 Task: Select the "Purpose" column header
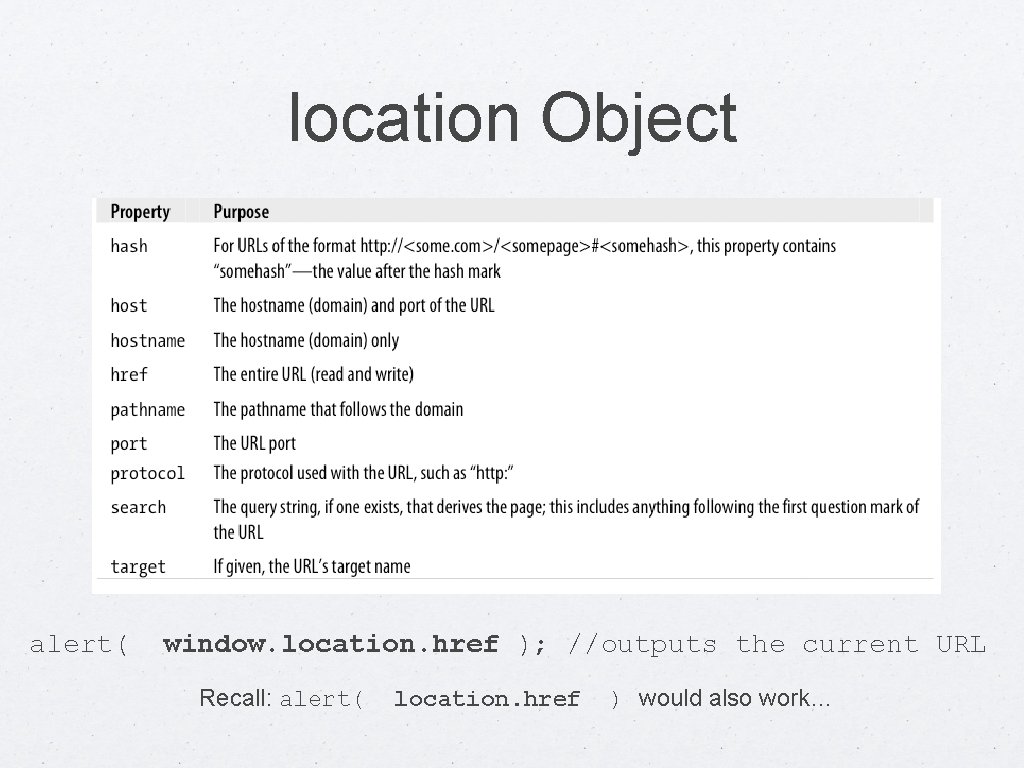(x=241, y=212)
